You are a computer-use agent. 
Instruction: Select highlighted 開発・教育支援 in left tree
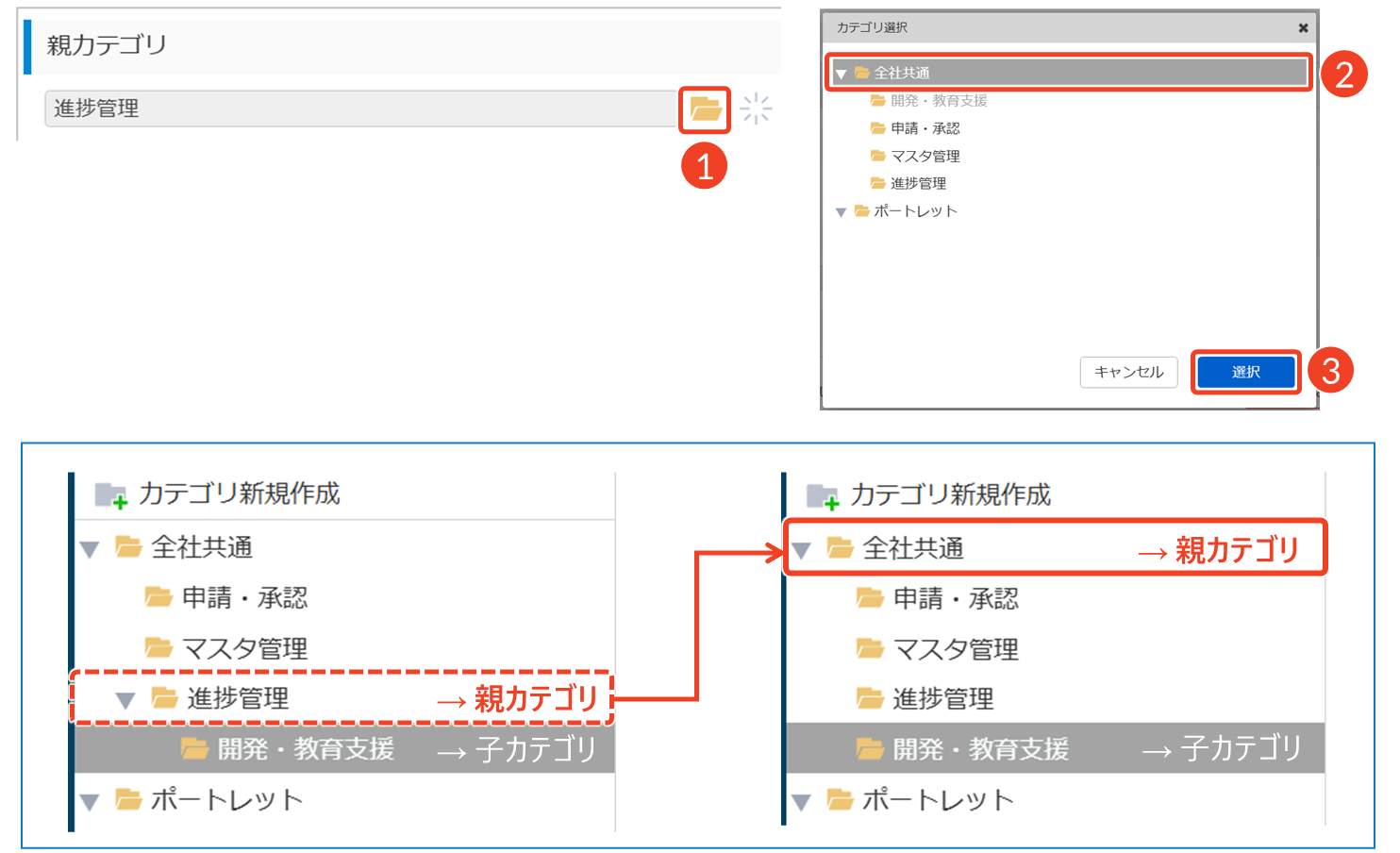tap(305, 749)
